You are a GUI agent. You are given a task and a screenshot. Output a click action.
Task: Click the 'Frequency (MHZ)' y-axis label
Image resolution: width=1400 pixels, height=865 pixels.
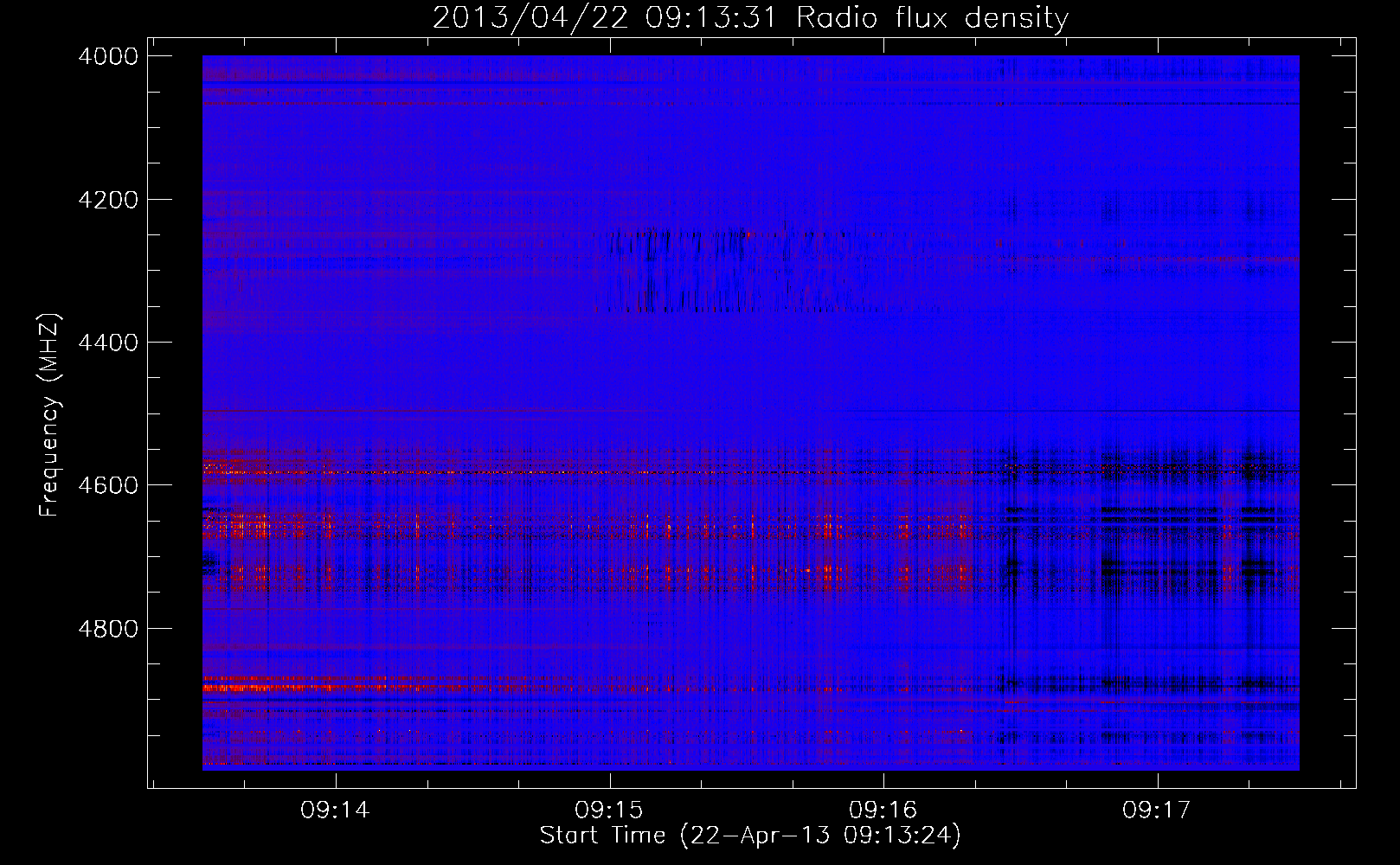[50, 415]
